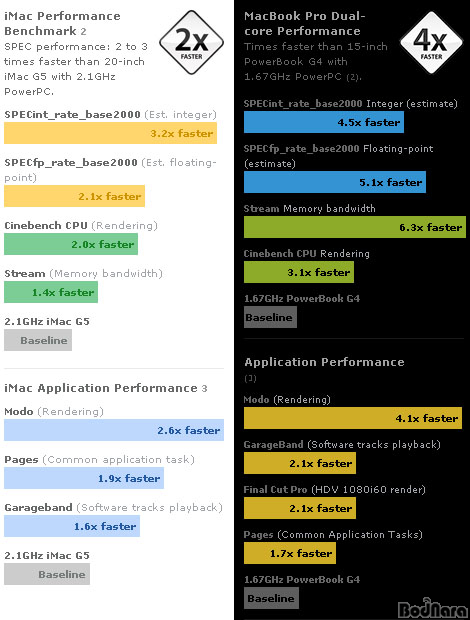Select the Pages 1.9x faster bar
The height and width of the screenshot is (620, 470).
(x=84, y=478)
